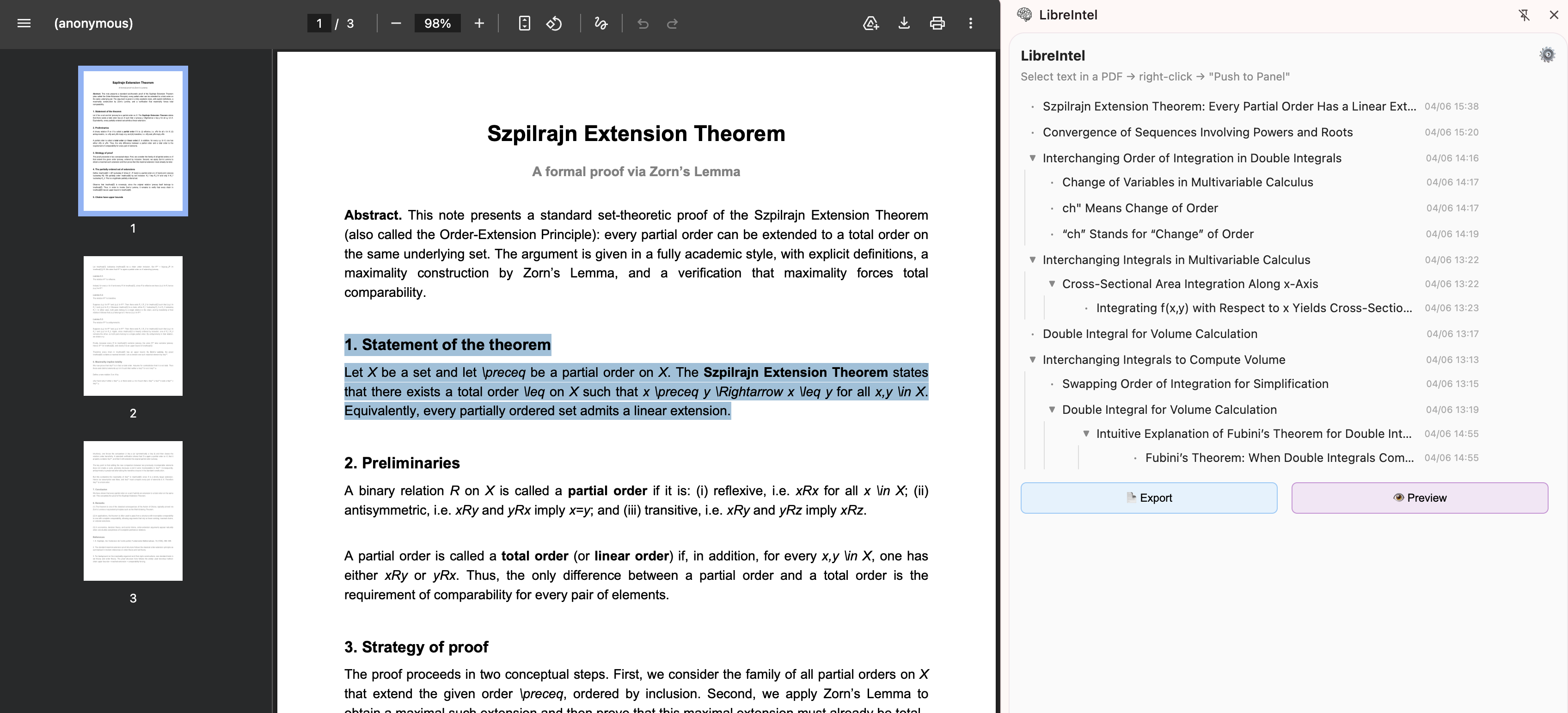Click the Export button in LibreIntel
Screen dimensions: 1568x713
click(x=1148, y=498)
